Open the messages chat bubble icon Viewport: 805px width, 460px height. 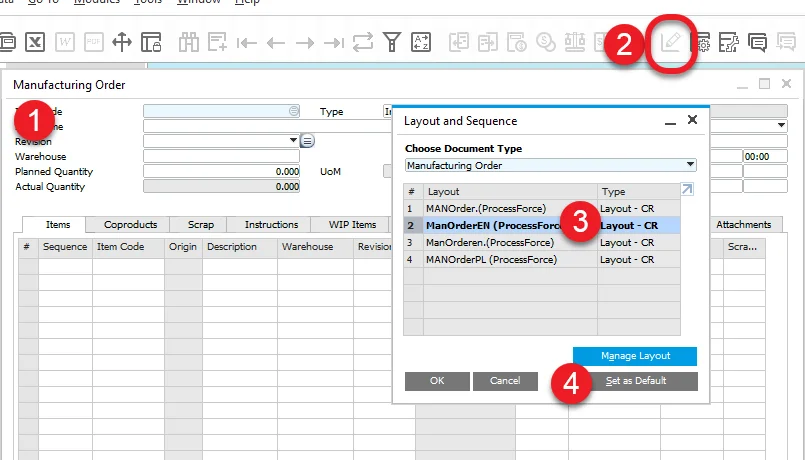pos(757,43)
